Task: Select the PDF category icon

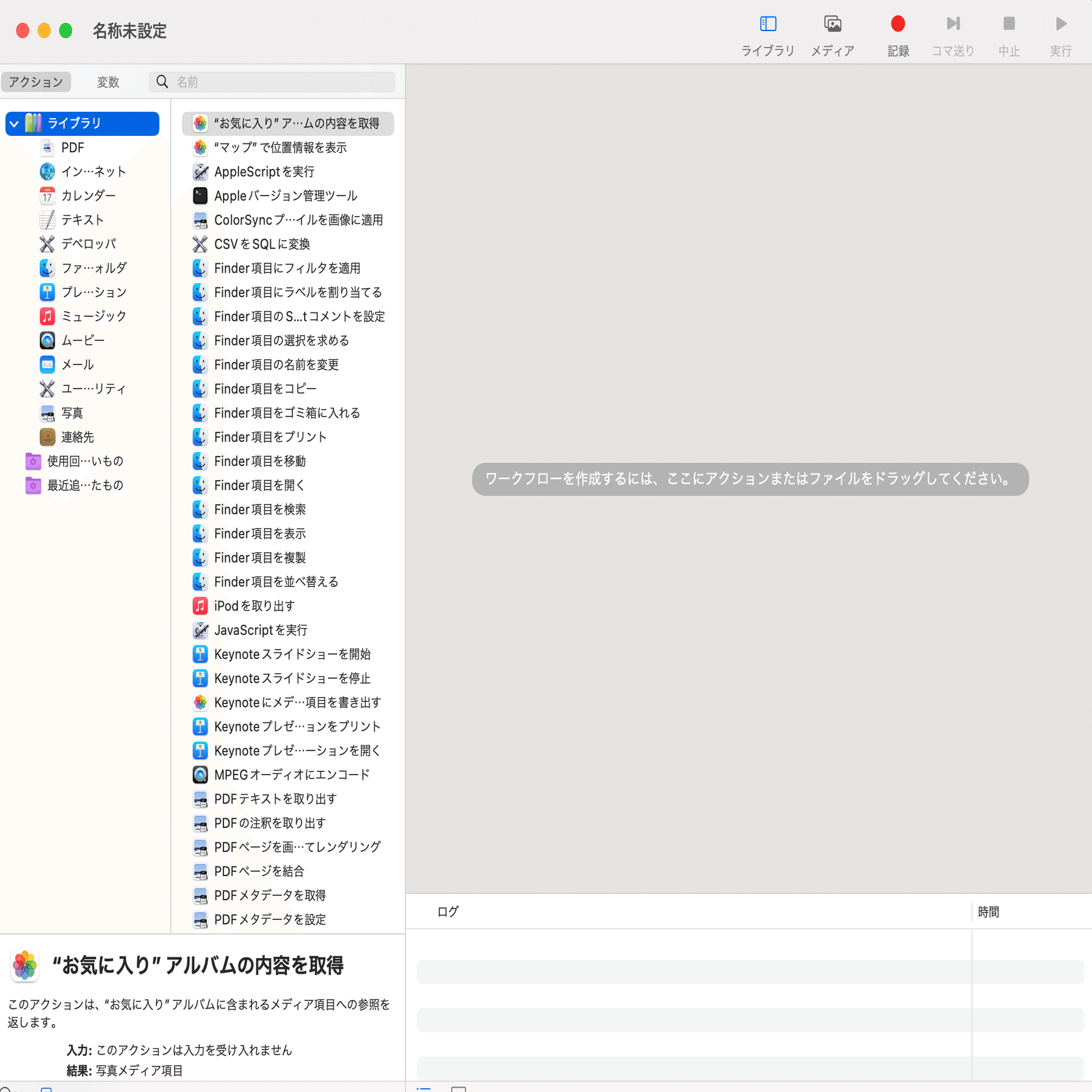Action: coord(47,148)
